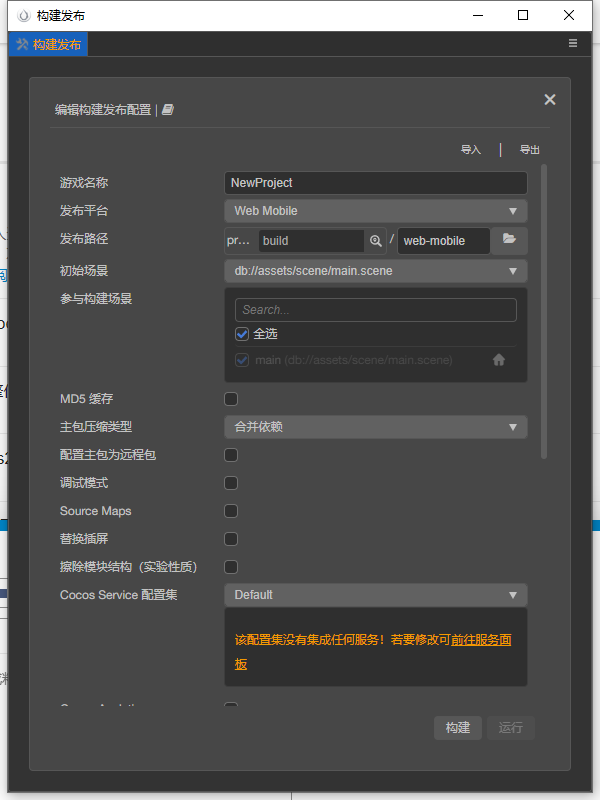Open the 主包压缩类型 合并依赖 dropdown
Screen dimensions: 600x800
376,427
